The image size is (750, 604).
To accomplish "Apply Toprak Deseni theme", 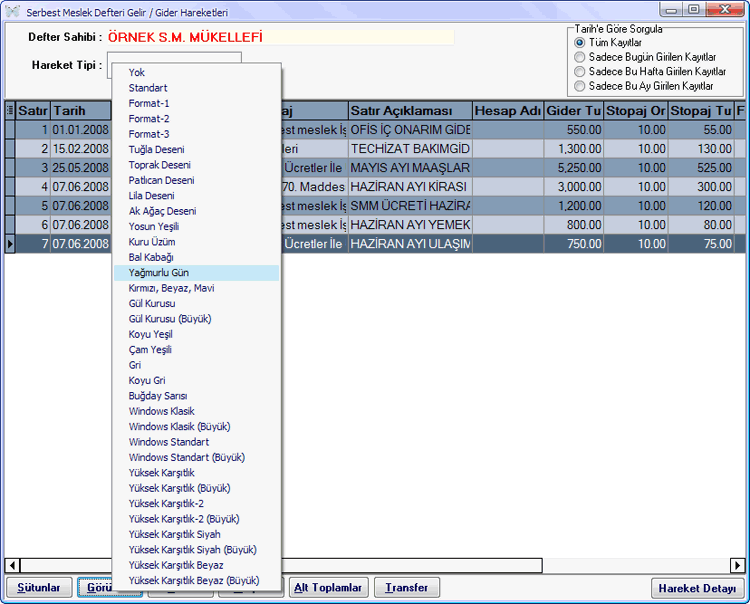I will 197,165.
